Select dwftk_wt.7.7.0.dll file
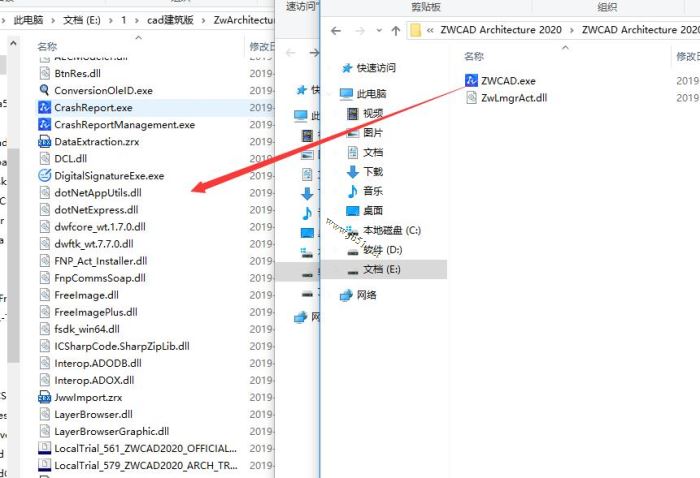The image size is (700, 478). coord(94,244)
